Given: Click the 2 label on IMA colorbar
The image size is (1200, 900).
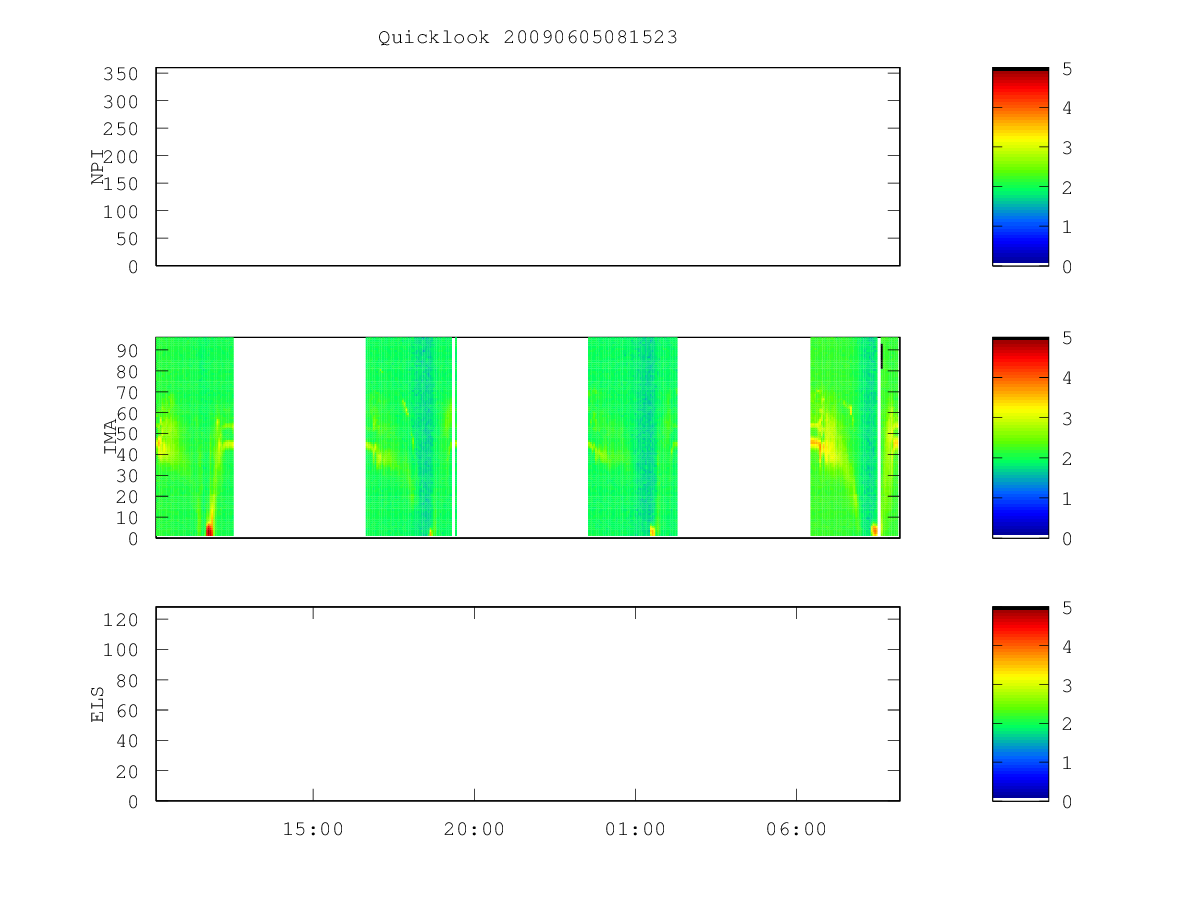Looking at the screenshot, I should coord(1068,458).
